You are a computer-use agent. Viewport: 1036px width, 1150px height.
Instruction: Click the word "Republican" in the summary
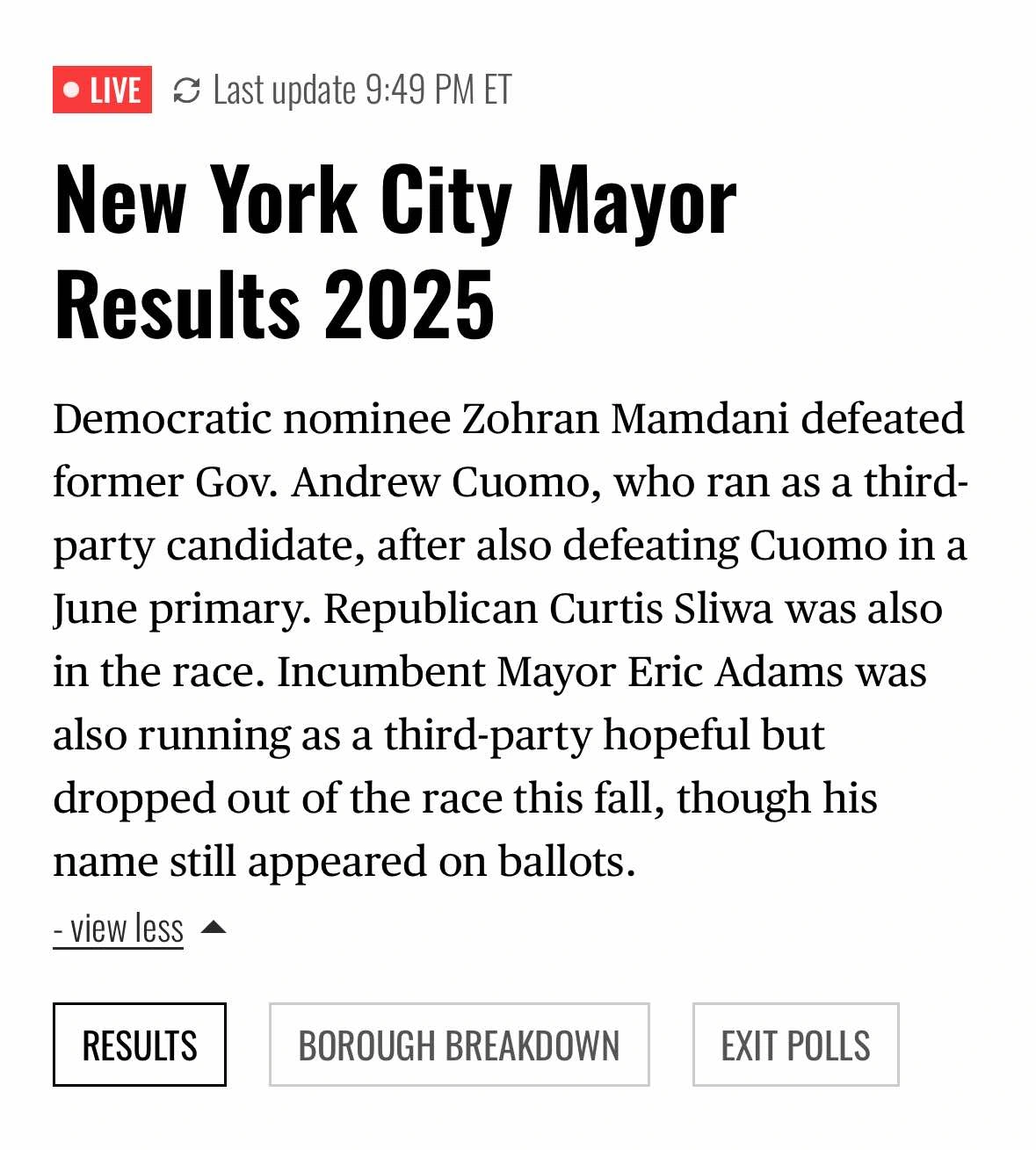click(431, 609)
